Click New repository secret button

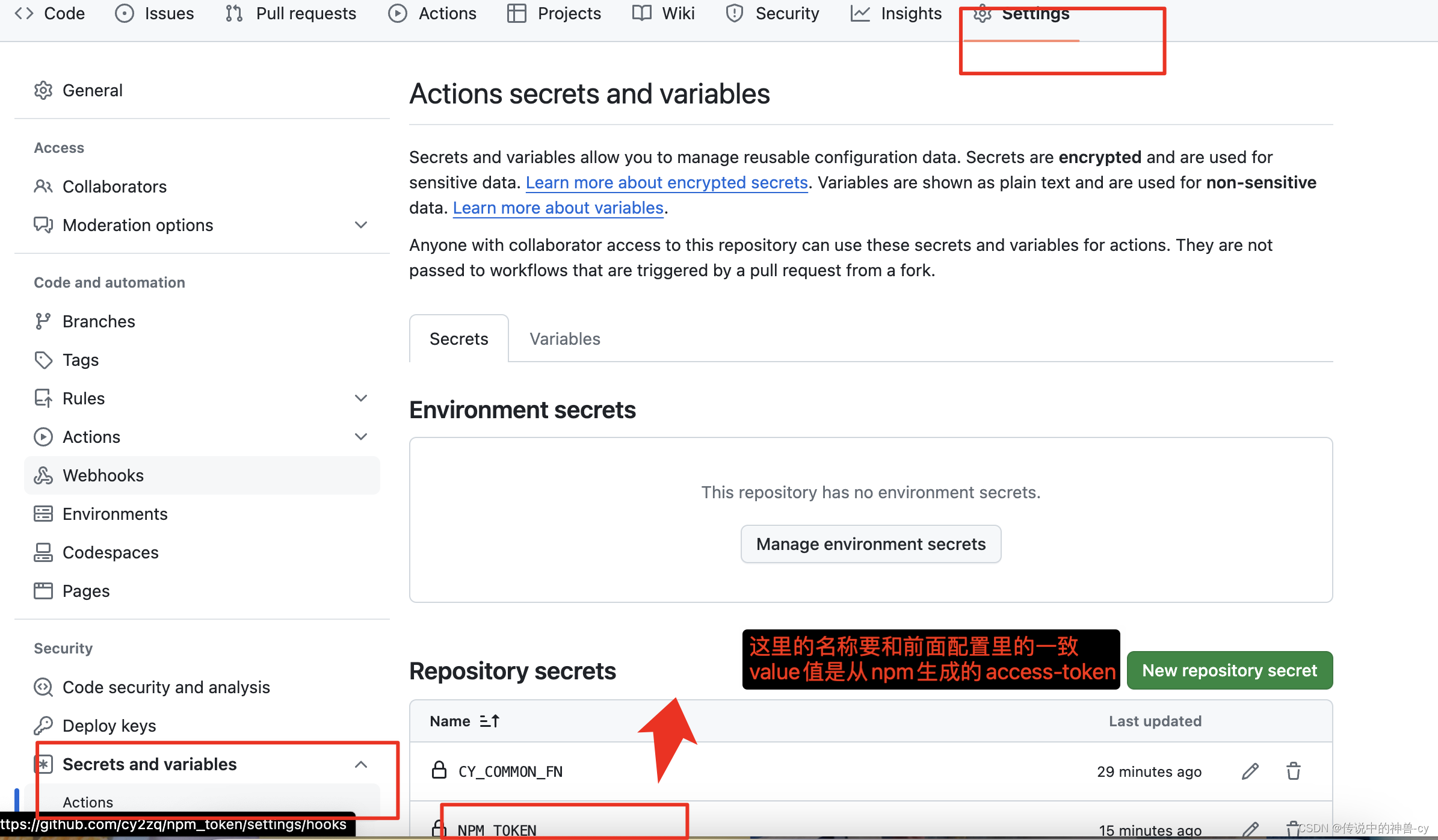click(1229, 670)
